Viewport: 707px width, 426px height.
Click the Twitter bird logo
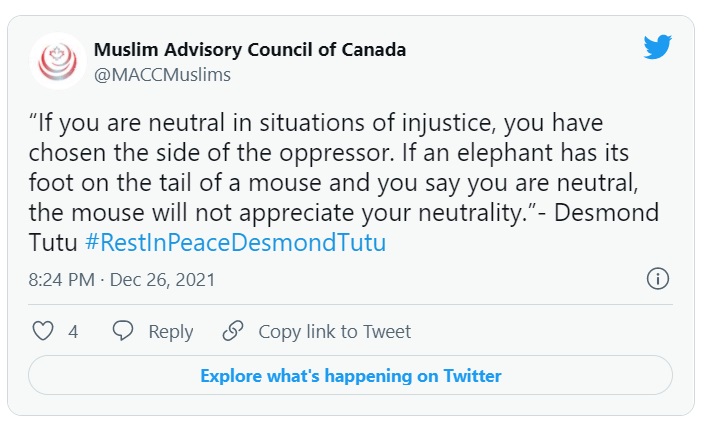point(657,47)
